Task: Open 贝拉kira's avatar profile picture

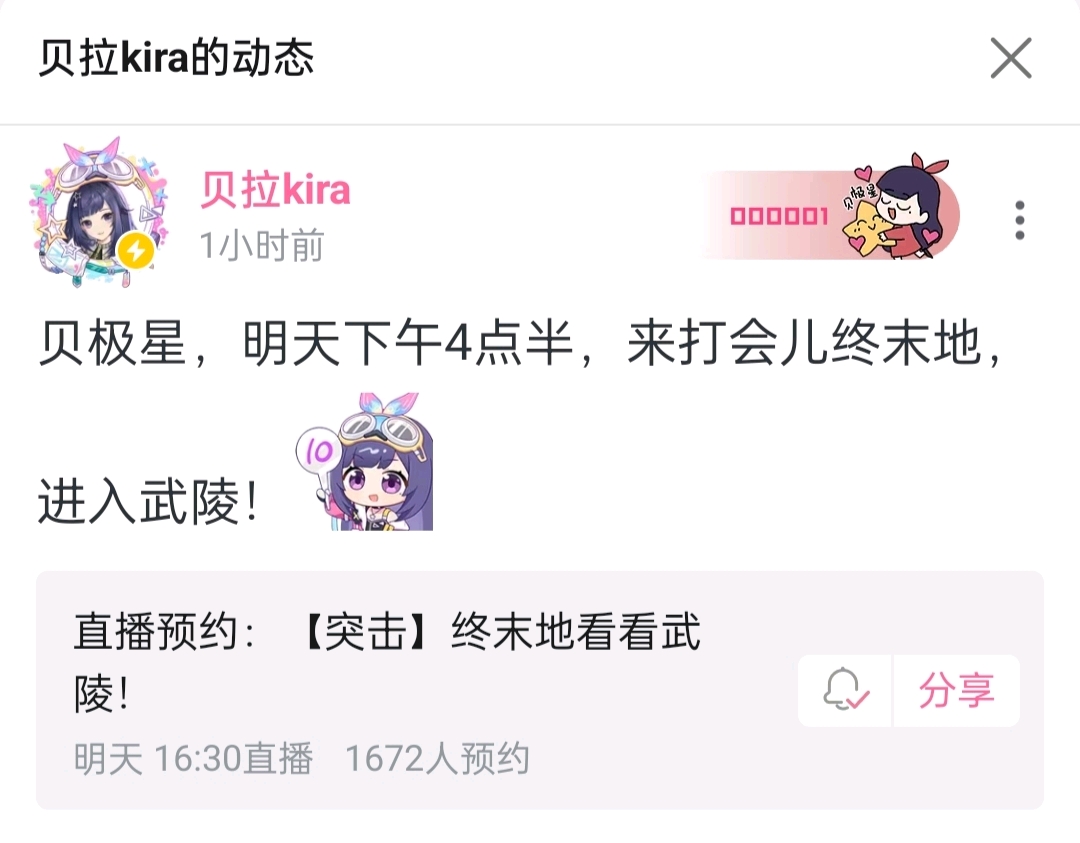Action: click(x=99, y=214)
